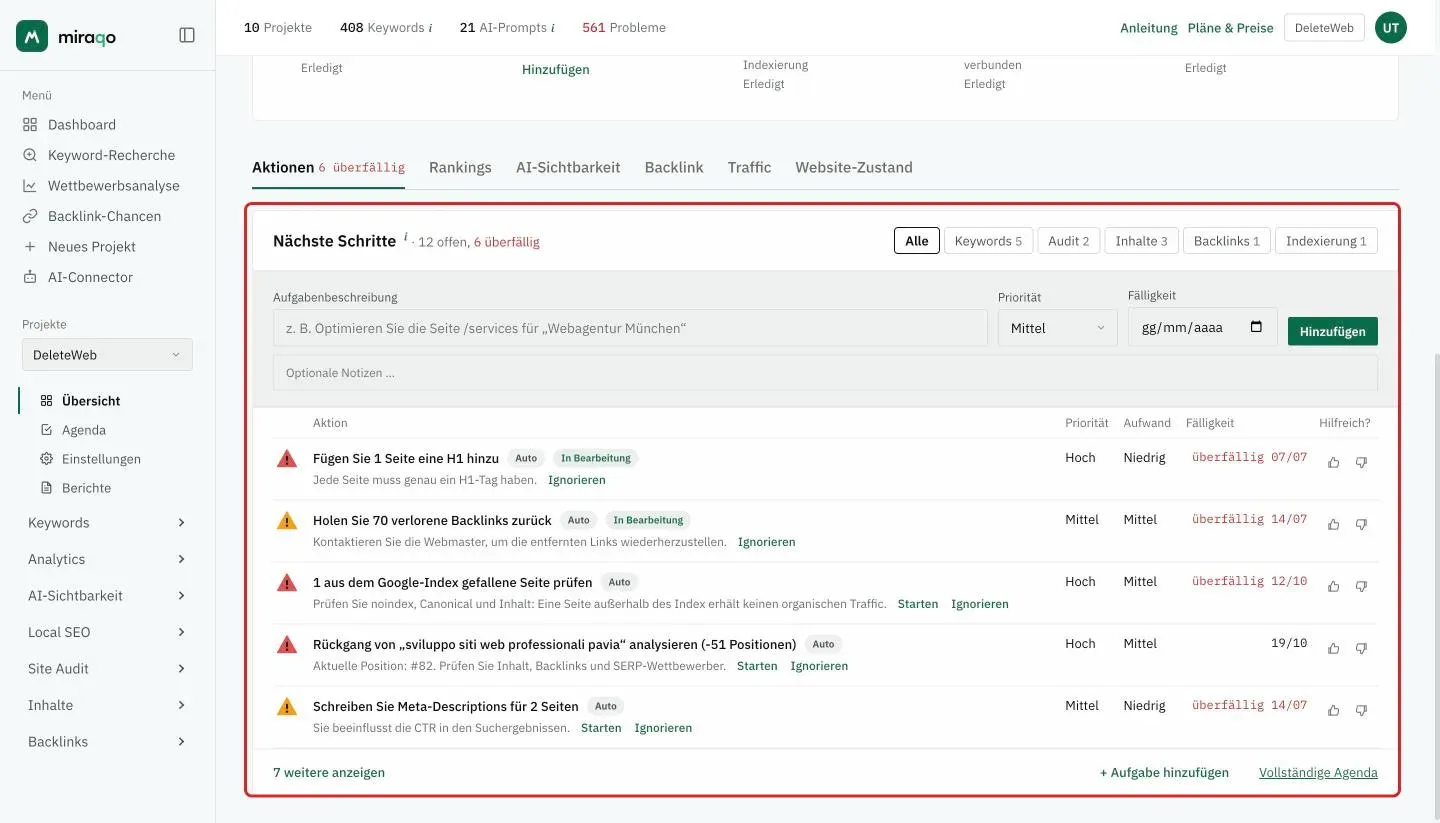Open the date picker calendar icon in Fälligkeit
1440x823 pixels.
point(1257,327)
